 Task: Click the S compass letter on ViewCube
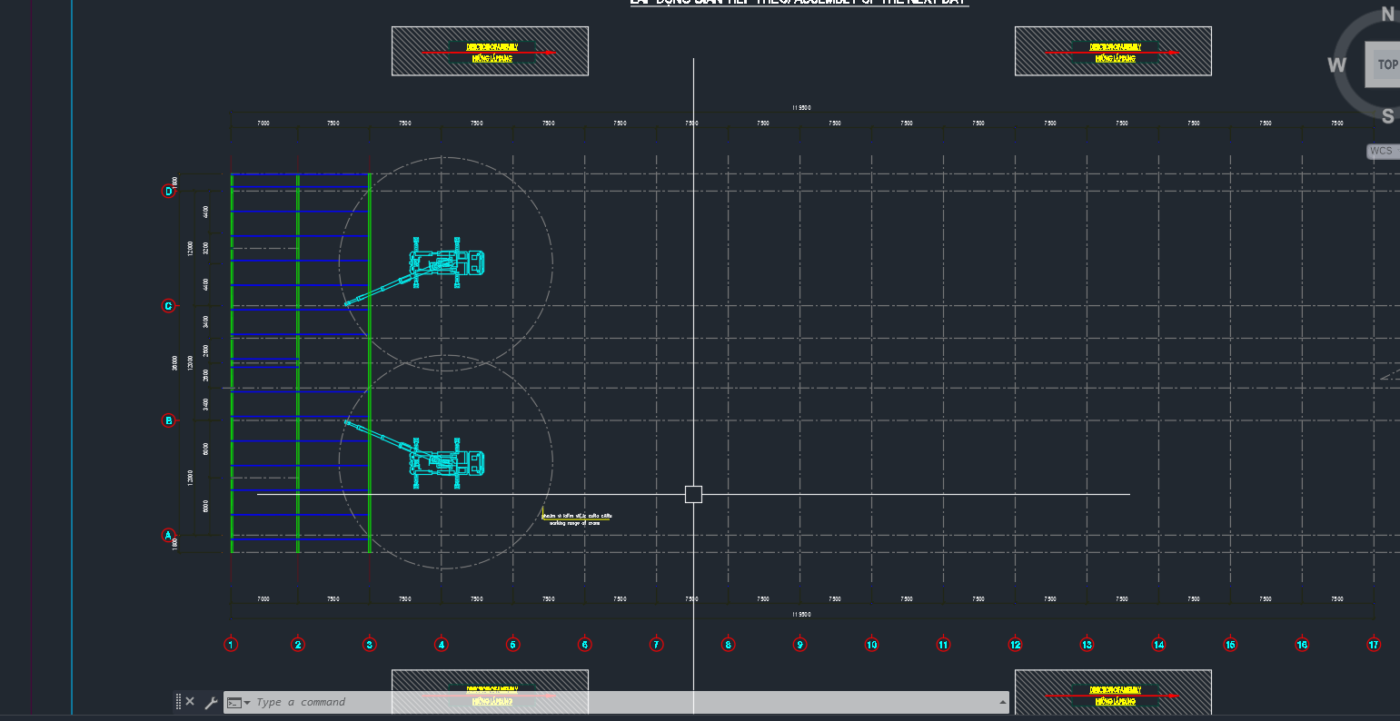(x=1387, y=116)
